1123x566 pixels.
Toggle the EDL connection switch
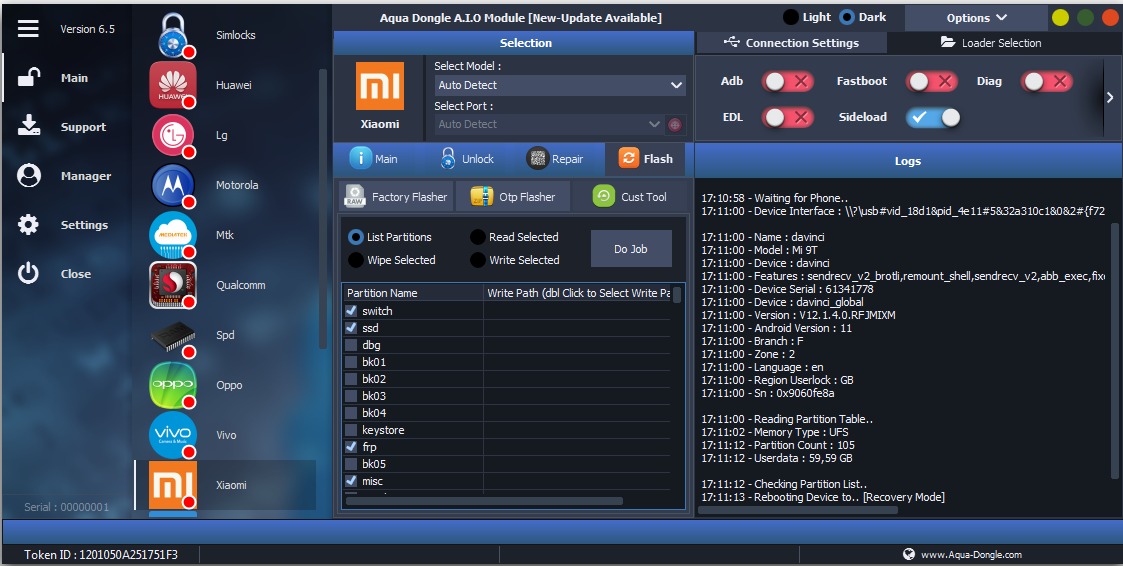click(787, 117)
